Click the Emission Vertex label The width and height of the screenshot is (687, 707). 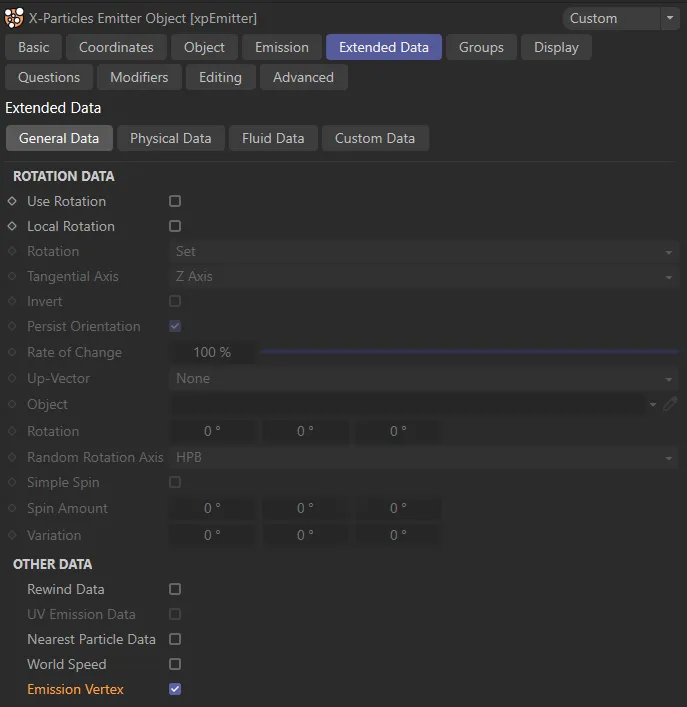pyautogui.click(x=75, y=689)
